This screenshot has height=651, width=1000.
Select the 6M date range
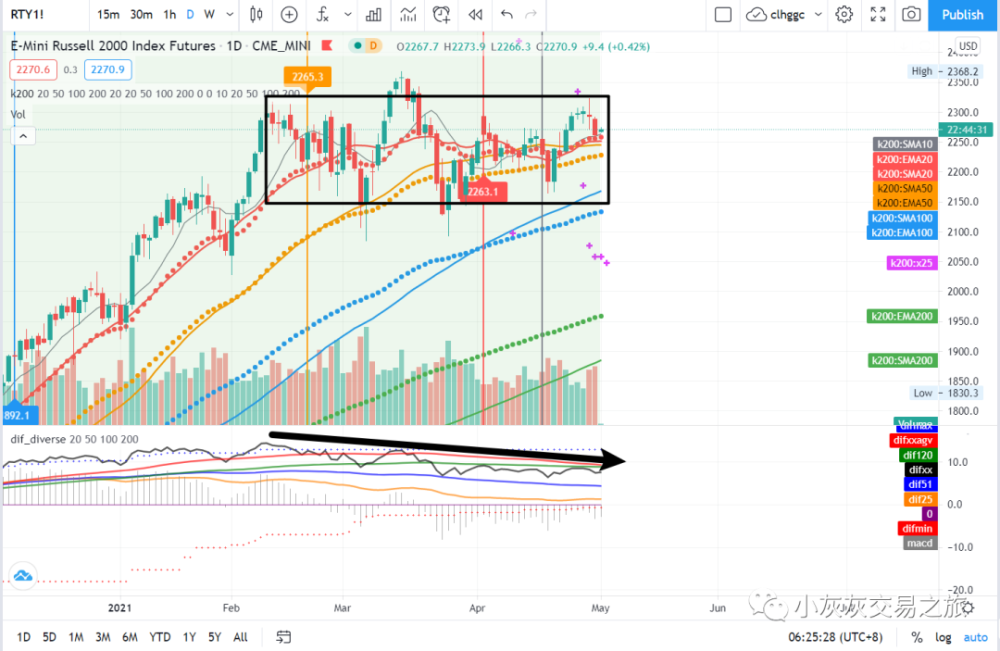coord(129,637)
